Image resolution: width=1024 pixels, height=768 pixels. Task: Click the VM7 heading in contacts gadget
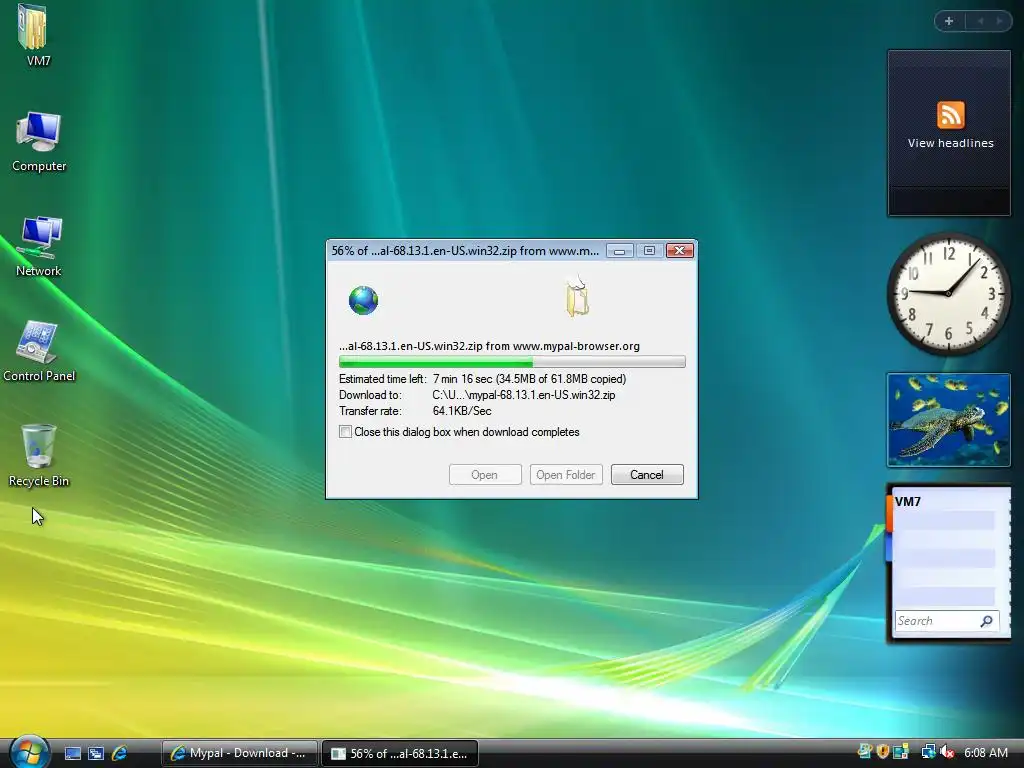click(x=908, y=502)
